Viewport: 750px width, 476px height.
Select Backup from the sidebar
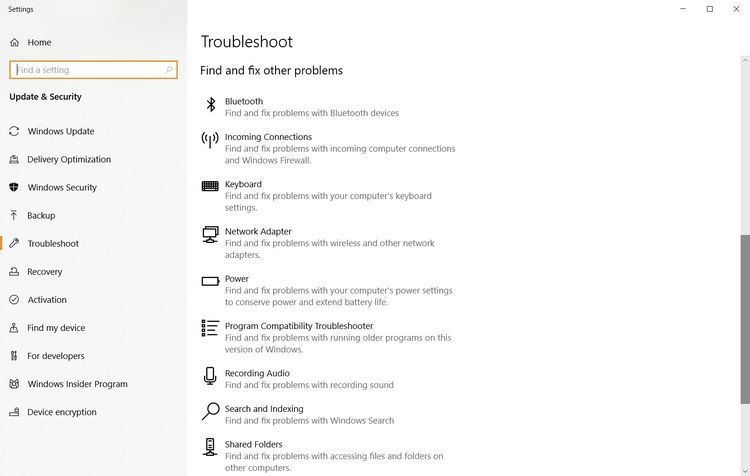41,215
